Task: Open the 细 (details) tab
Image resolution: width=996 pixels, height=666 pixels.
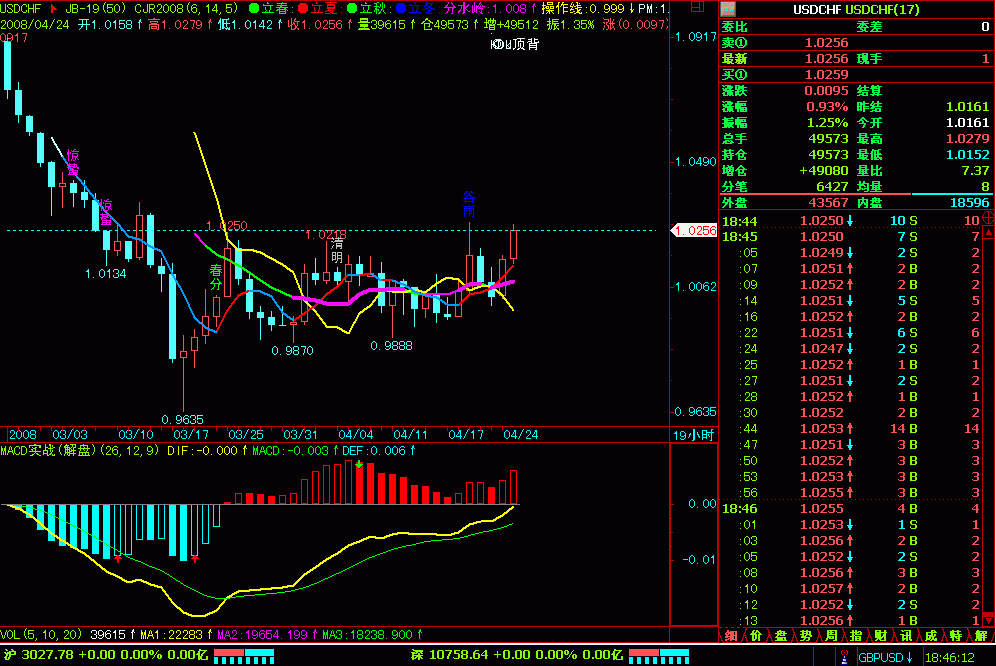Action: [x=730, y=635]
